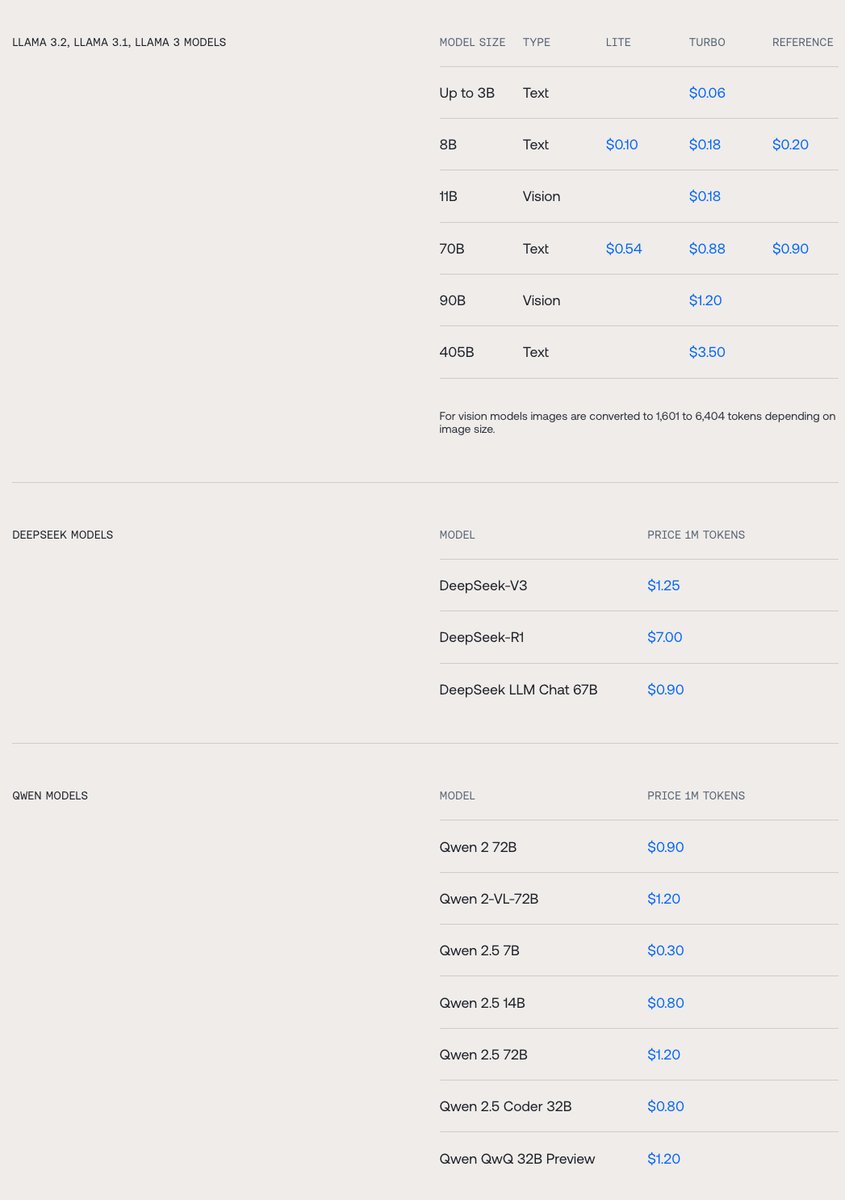
Task: Click the $1.20 price for Qwen QwQ 32B Preview
Action: 663,1159
